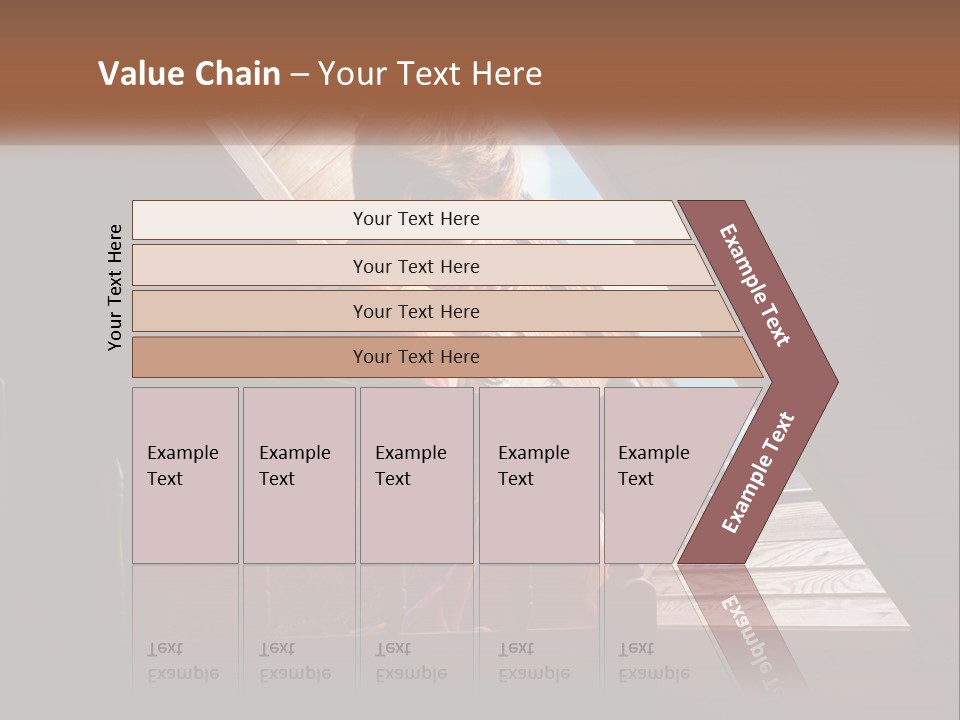
Task: Click the mirrored text under the fifth box
Action: [x=654, y=661]
